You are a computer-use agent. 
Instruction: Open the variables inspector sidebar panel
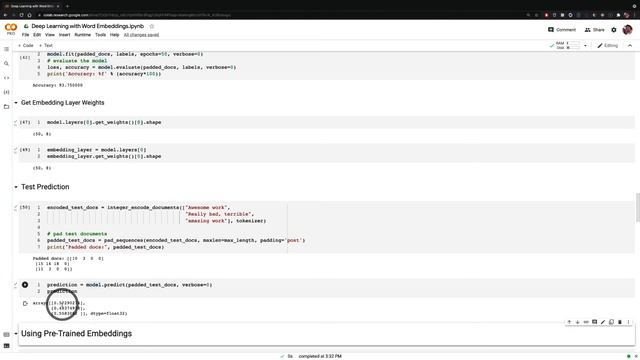click(6, 92)
